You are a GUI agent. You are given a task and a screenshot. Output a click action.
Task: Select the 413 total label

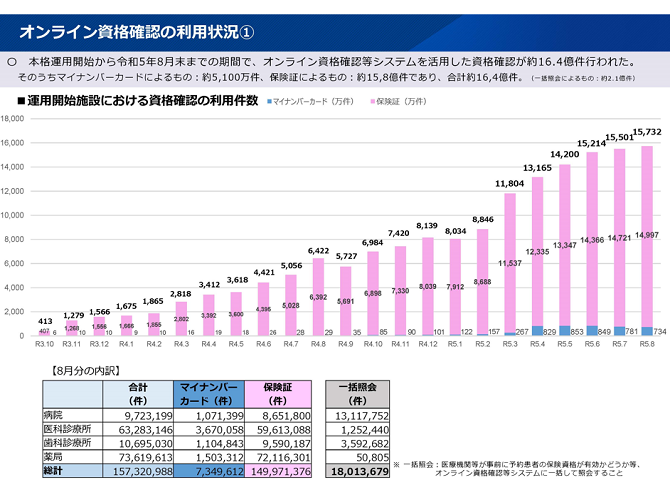45,321
